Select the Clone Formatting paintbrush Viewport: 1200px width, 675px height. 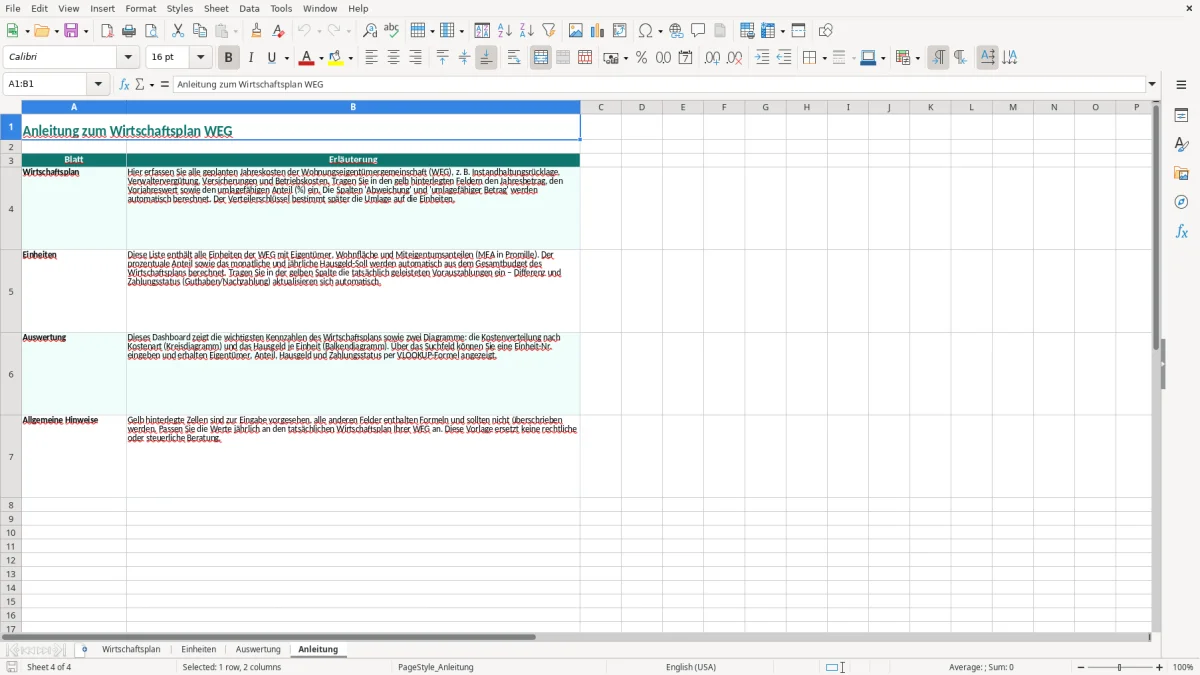(257, 31)
